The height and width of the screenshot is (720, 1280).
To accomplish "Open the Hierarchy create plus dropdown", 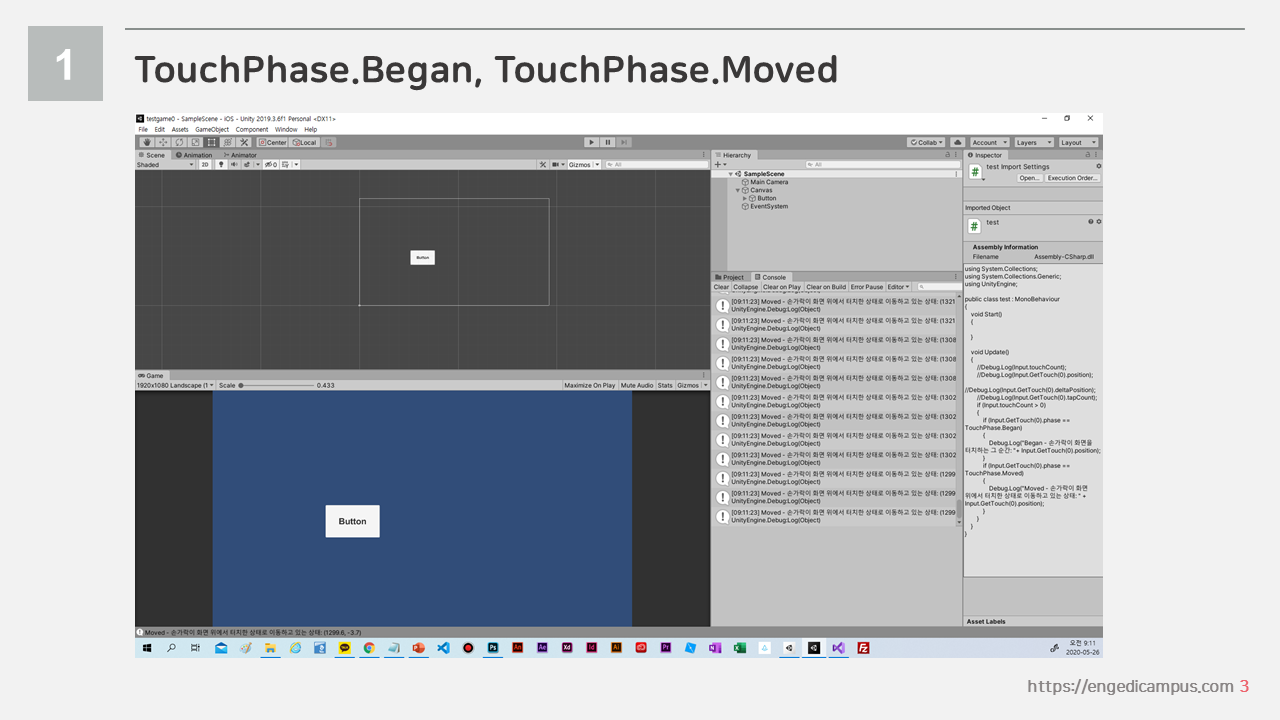I will click(x=720, y=164).
